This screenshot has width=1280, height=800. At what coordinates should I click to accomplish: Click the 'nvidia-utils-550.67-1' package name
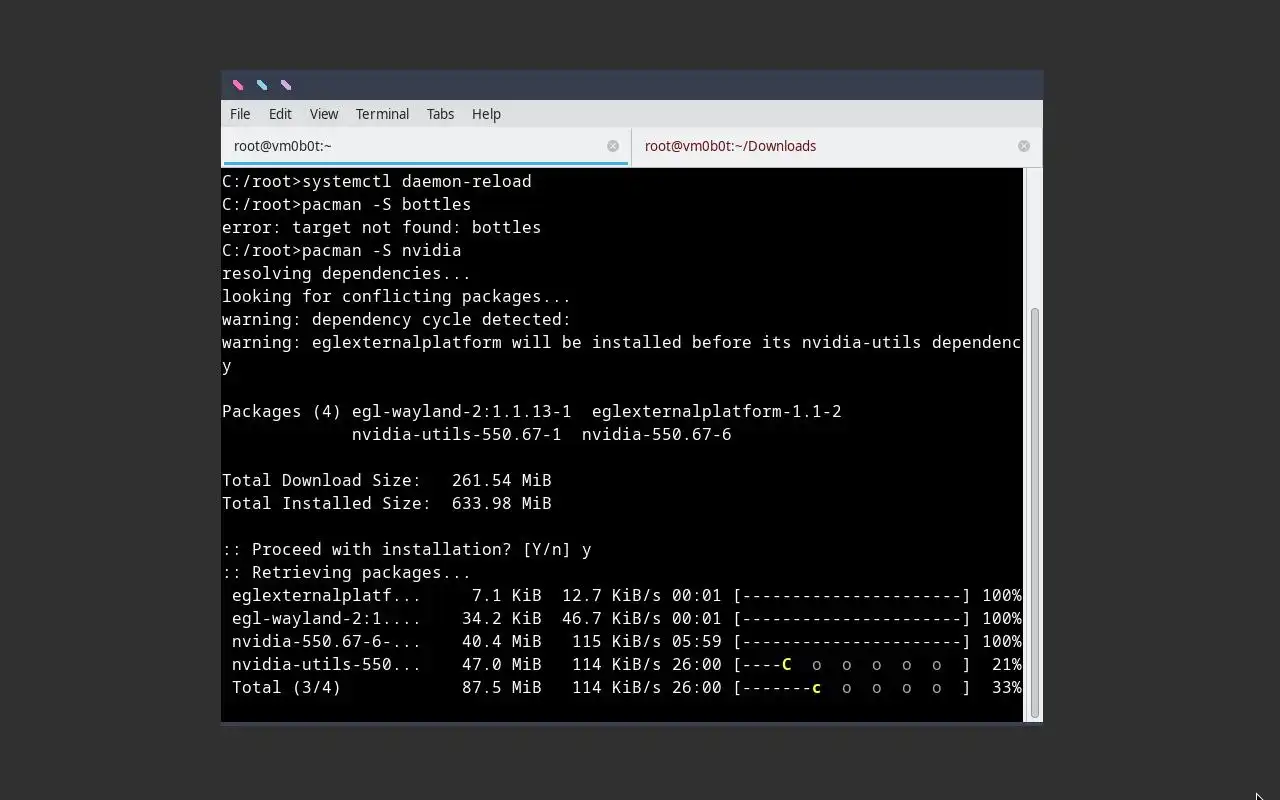[457, 435]
